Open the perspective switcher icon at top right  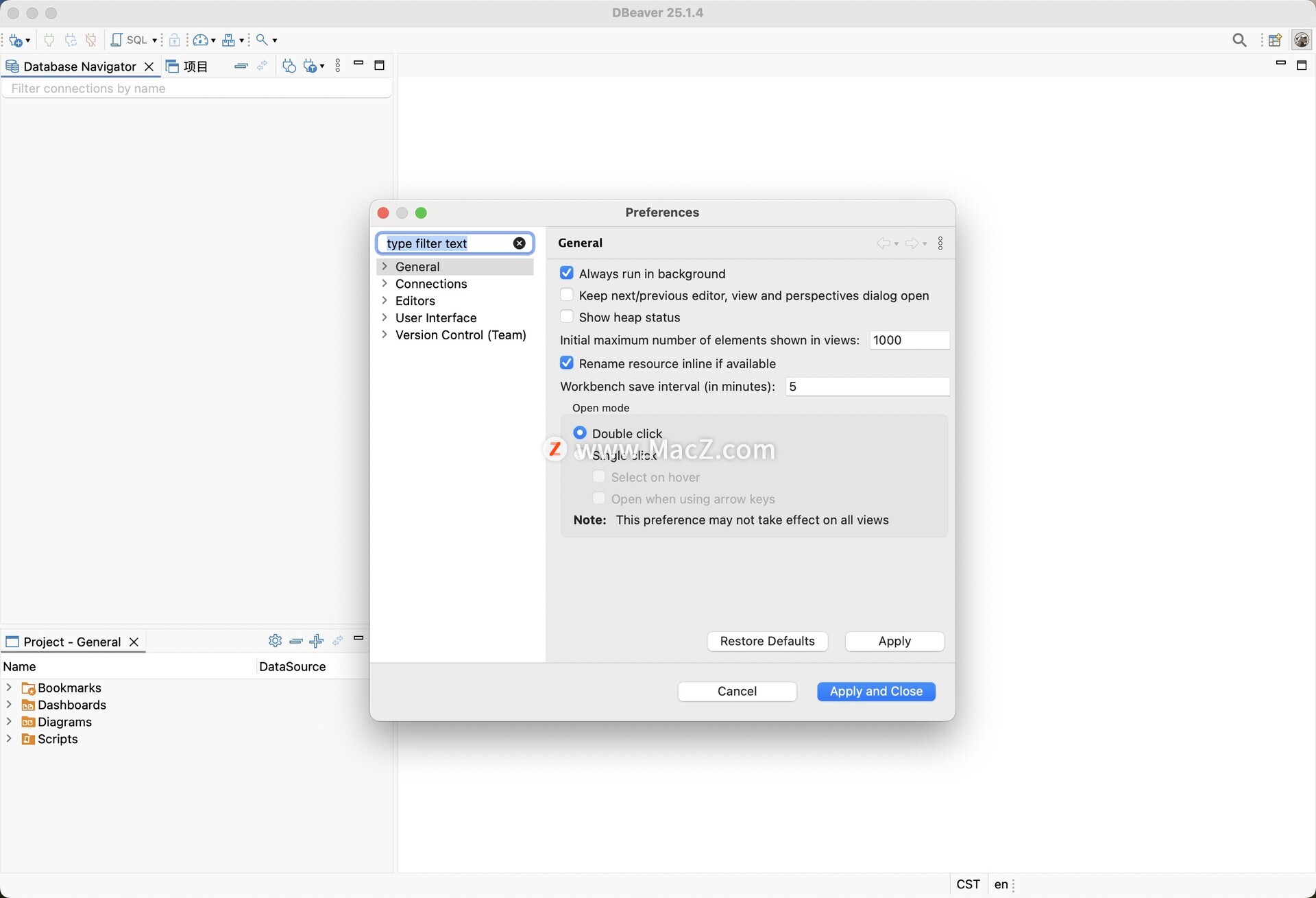[1275, 40]
